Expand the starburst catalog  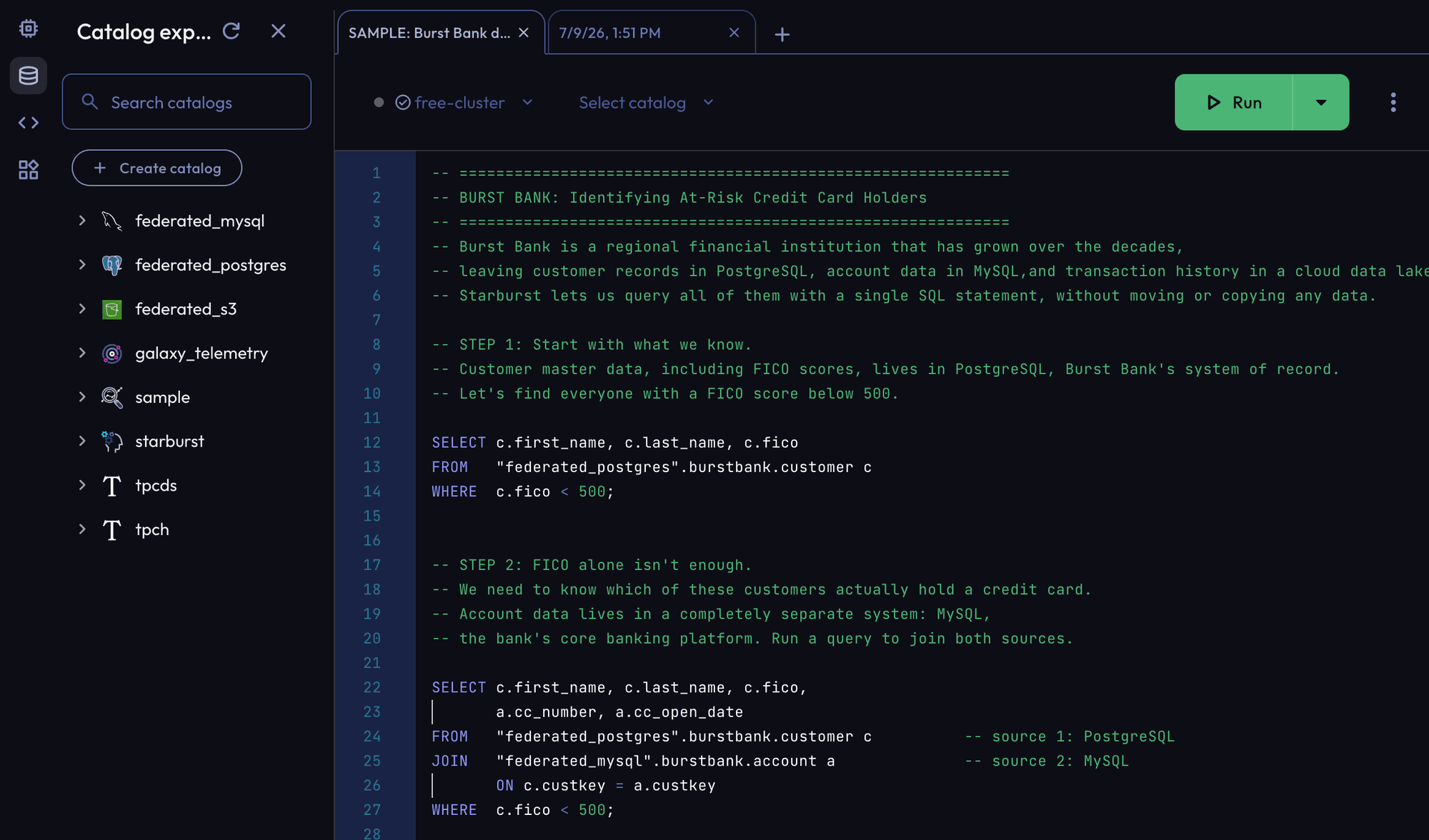[82, 441]
